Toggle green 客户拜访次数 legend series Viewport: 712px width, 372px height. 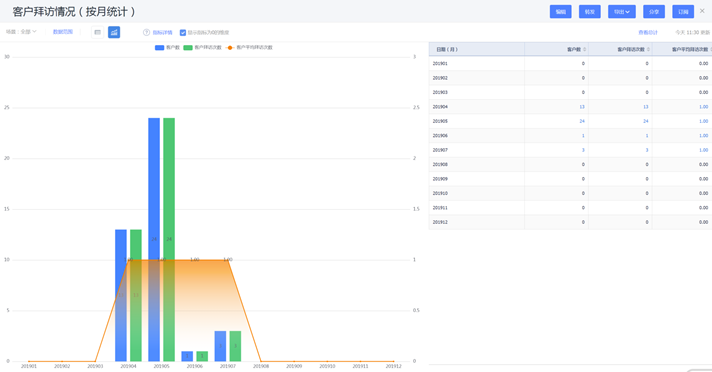[x=202, y=47]
